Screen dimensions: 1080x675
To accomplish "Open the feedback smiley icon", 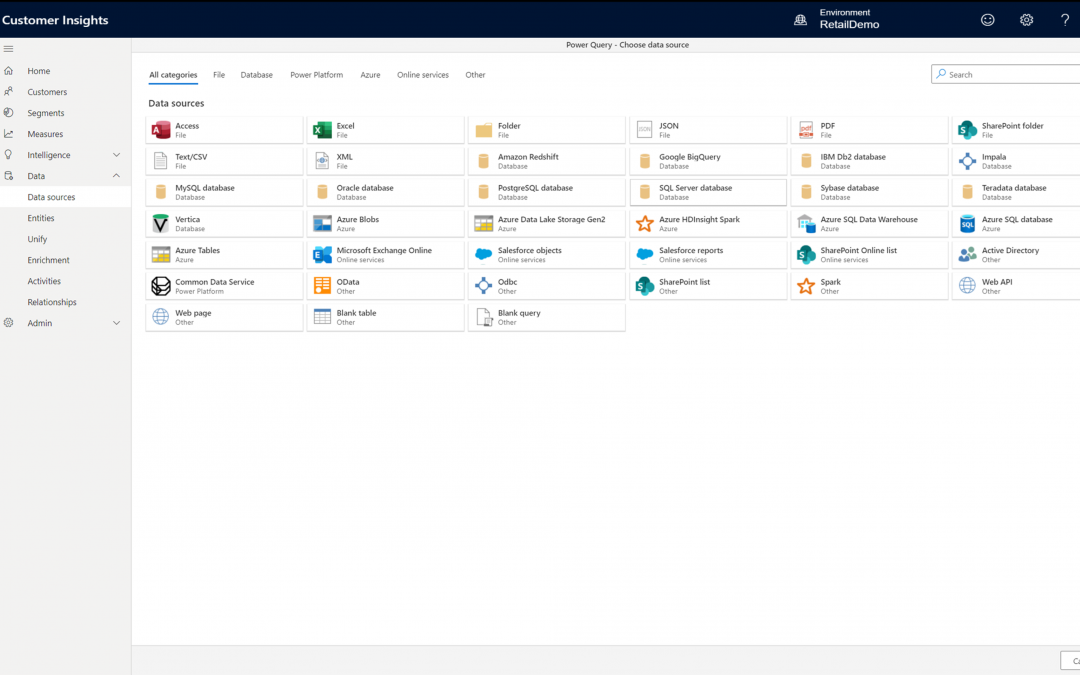I will click(x=988, y=19).
